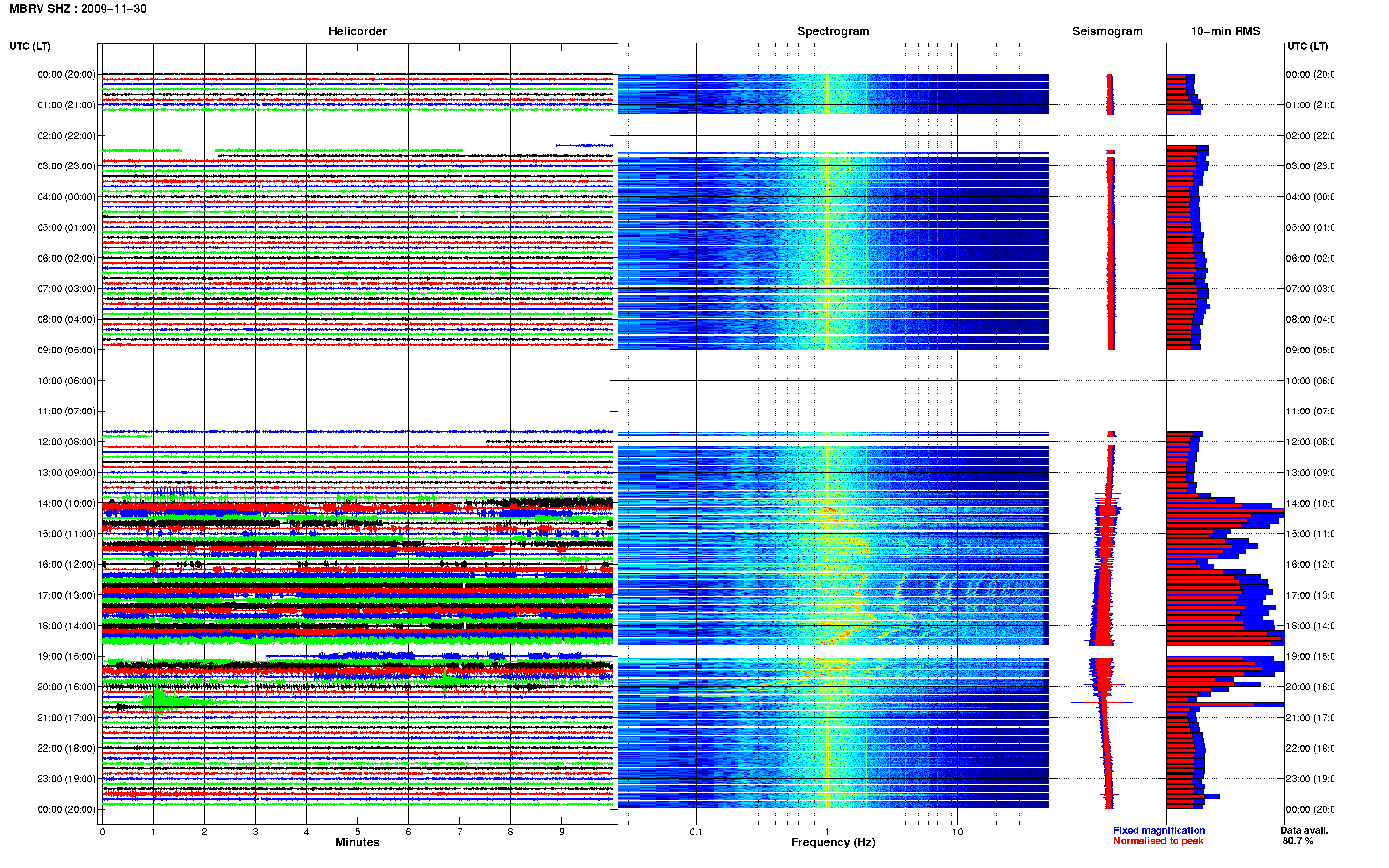Click the "16:00 (12:00)" helicorder time label

[66, 564]
